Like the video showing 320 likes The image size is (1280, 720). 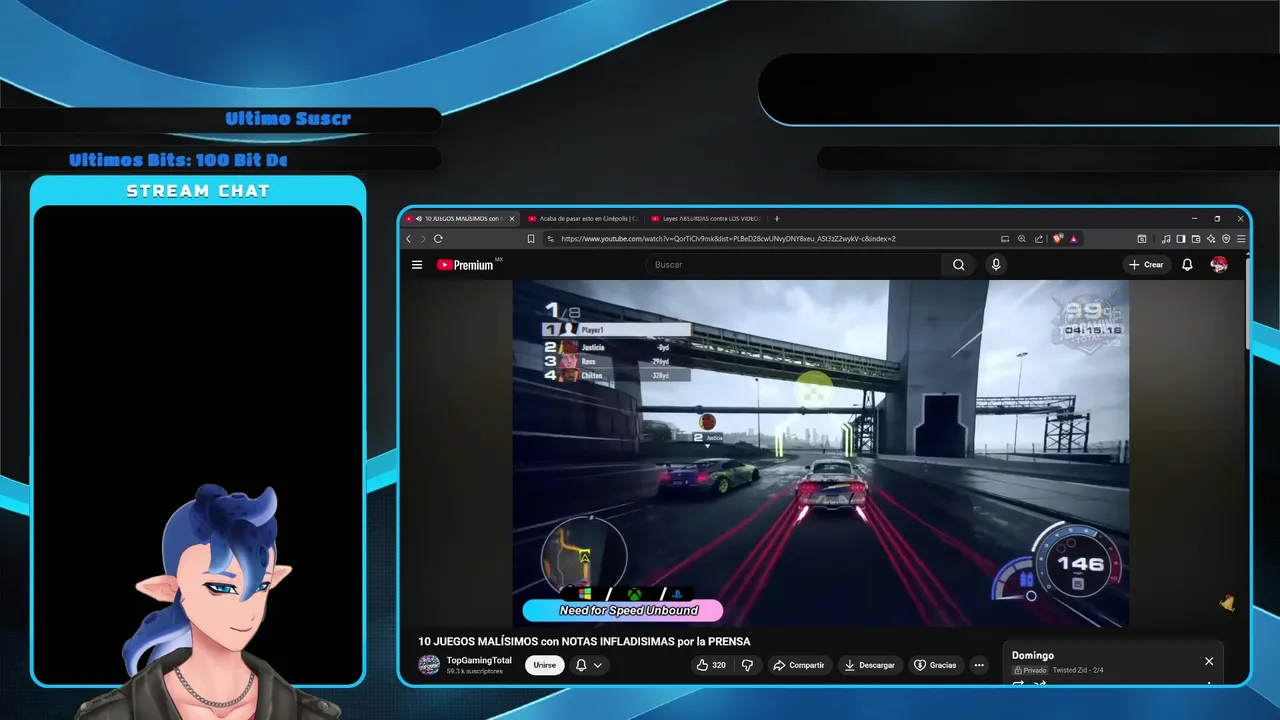click(x=711, y=665)
